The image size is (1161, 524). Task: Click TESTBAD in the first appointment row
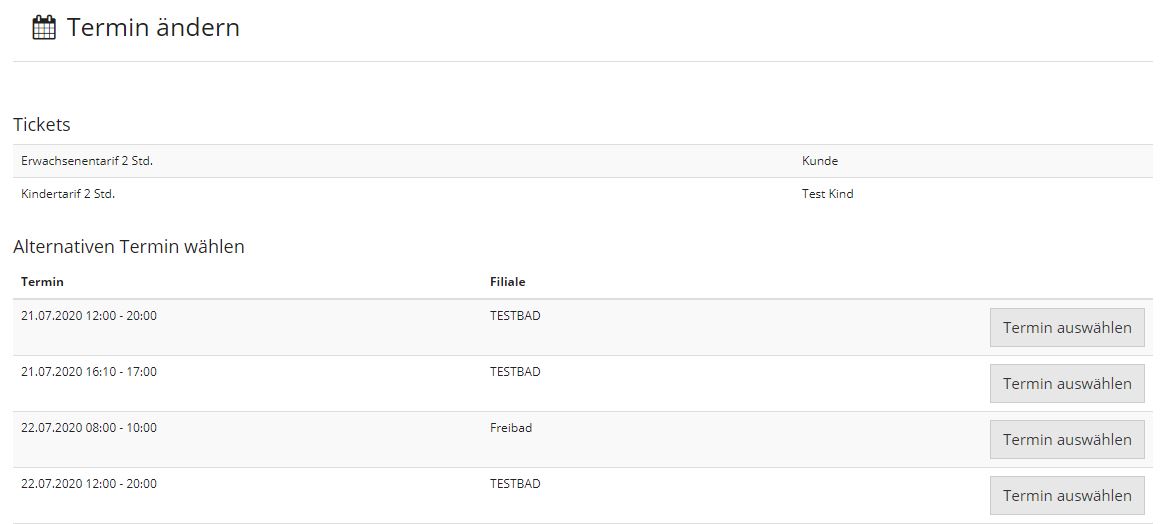(515, 315)
